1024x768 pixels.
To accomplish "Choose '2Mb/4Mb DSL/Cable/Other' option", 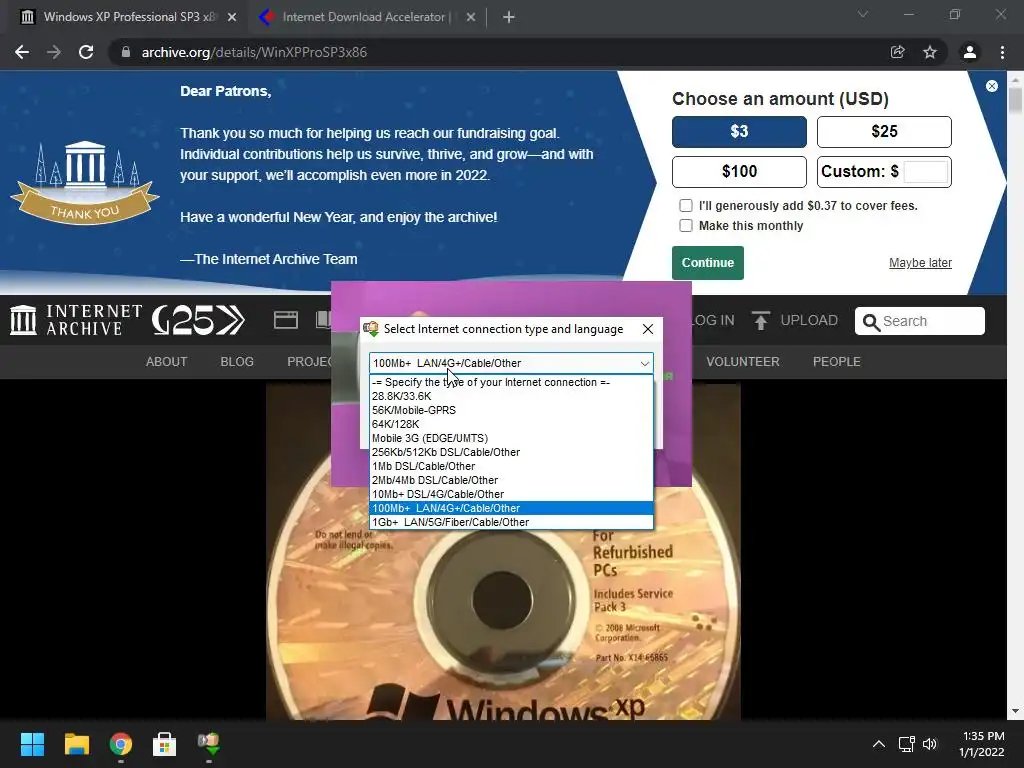I will (511, 480).
